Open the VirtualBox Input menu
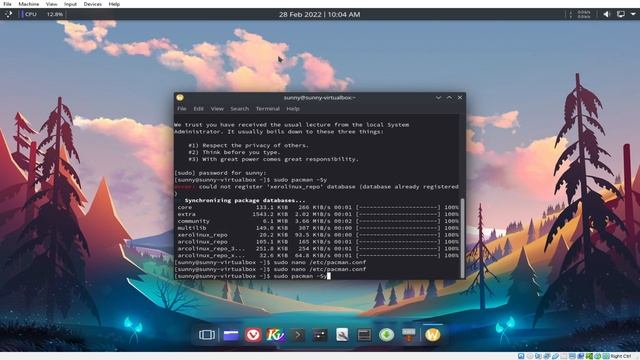 [x=70, y=4]
